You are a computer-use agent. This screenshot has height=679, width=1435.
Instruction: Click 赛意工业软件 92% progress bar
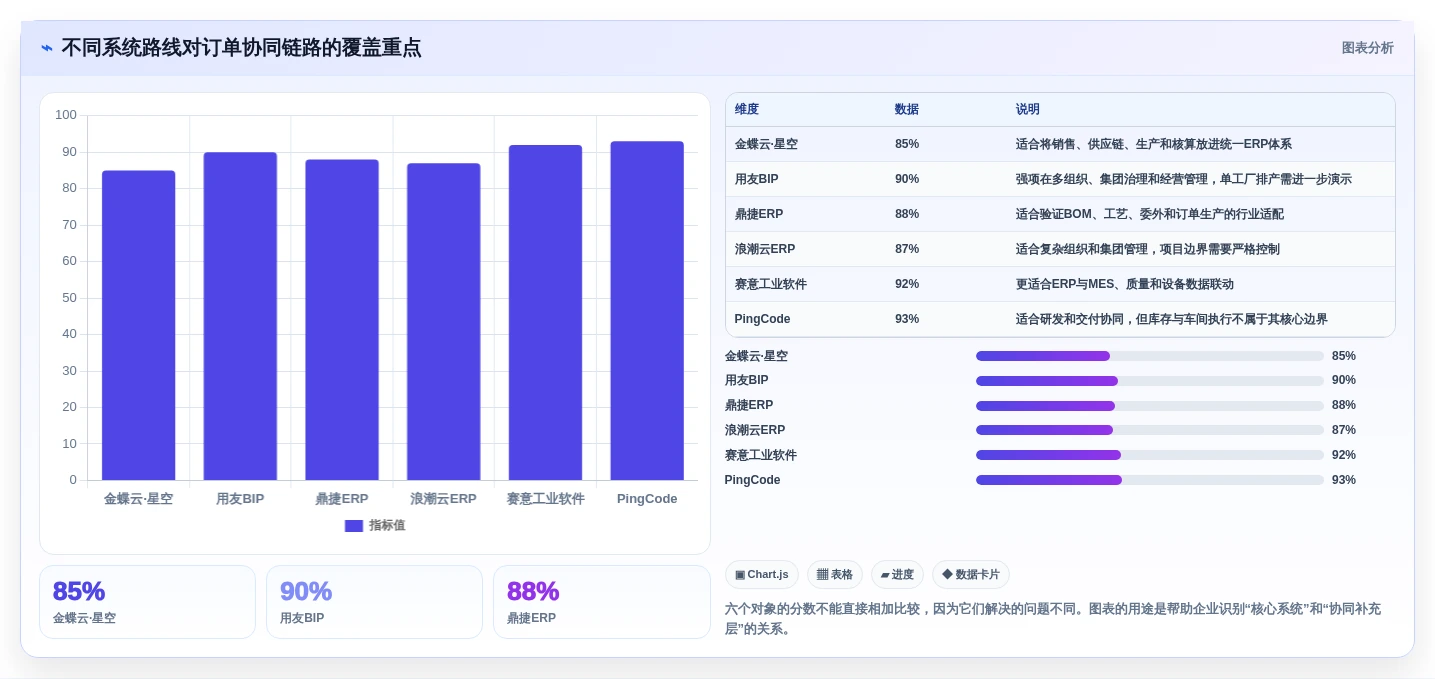[x=1150, y=455]
